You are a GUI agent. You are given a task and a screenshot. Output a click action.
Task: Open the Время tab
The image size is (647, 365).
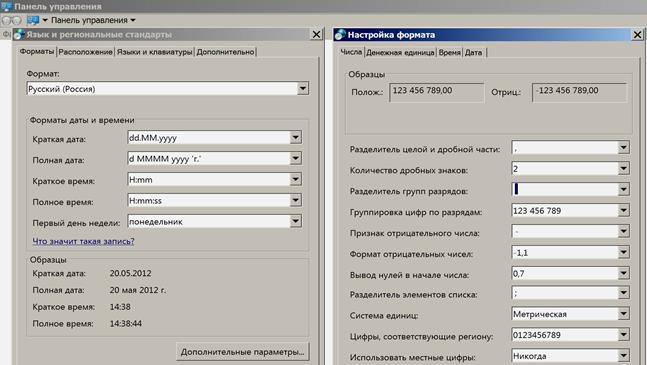pos(449,52)
